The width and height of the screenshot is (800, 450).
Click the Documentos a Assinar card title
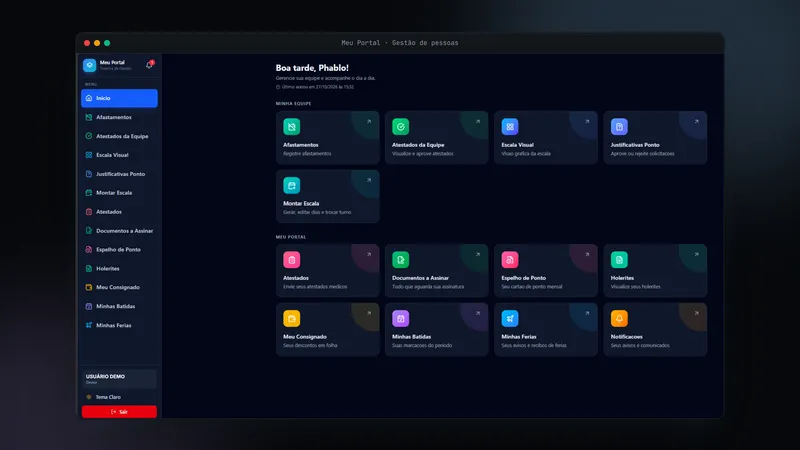pyautogui.click(x=420, y=278)
